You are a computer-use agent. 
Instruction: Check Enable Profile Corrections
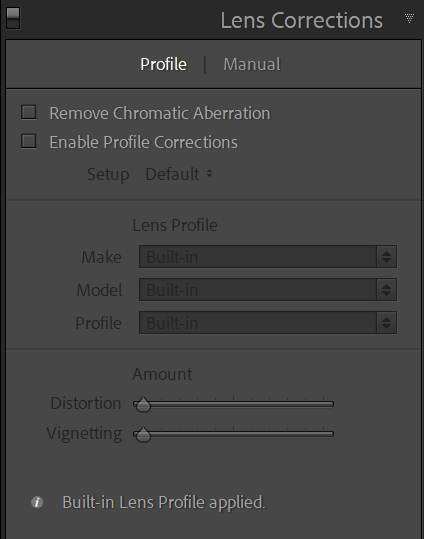29,141
